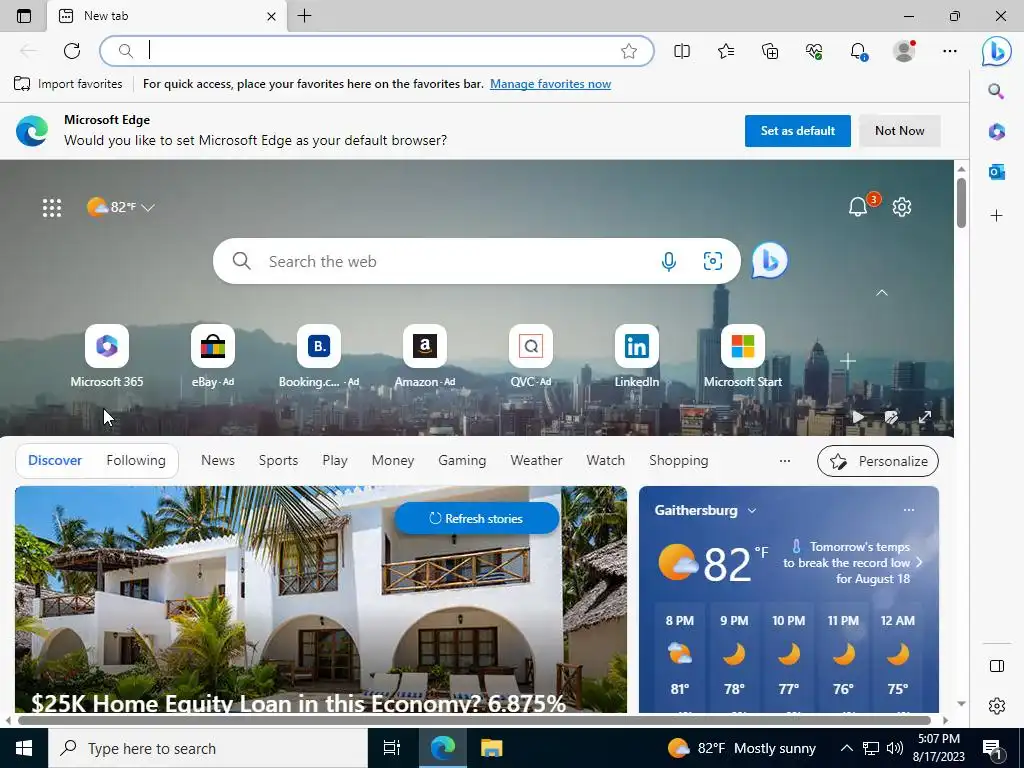Open the tab actions menu icon

pos(24,16)
